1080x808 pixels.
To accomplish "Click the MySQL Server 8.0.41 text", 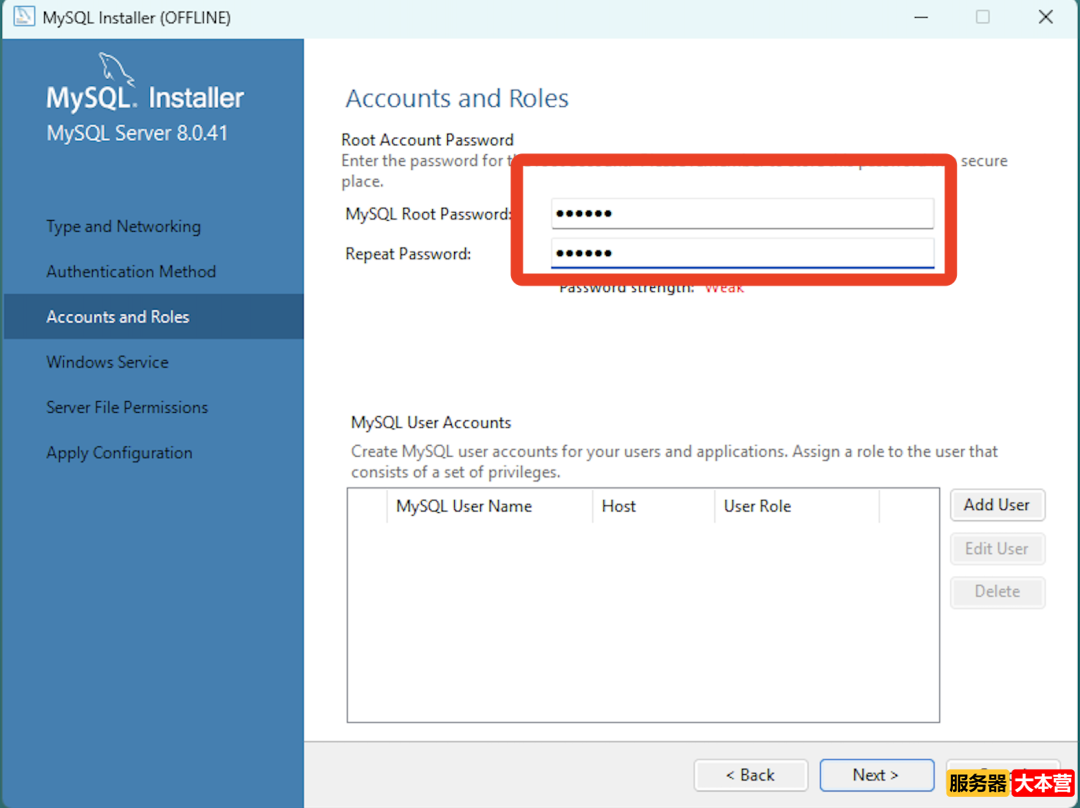I will click(x=137, y=133).
